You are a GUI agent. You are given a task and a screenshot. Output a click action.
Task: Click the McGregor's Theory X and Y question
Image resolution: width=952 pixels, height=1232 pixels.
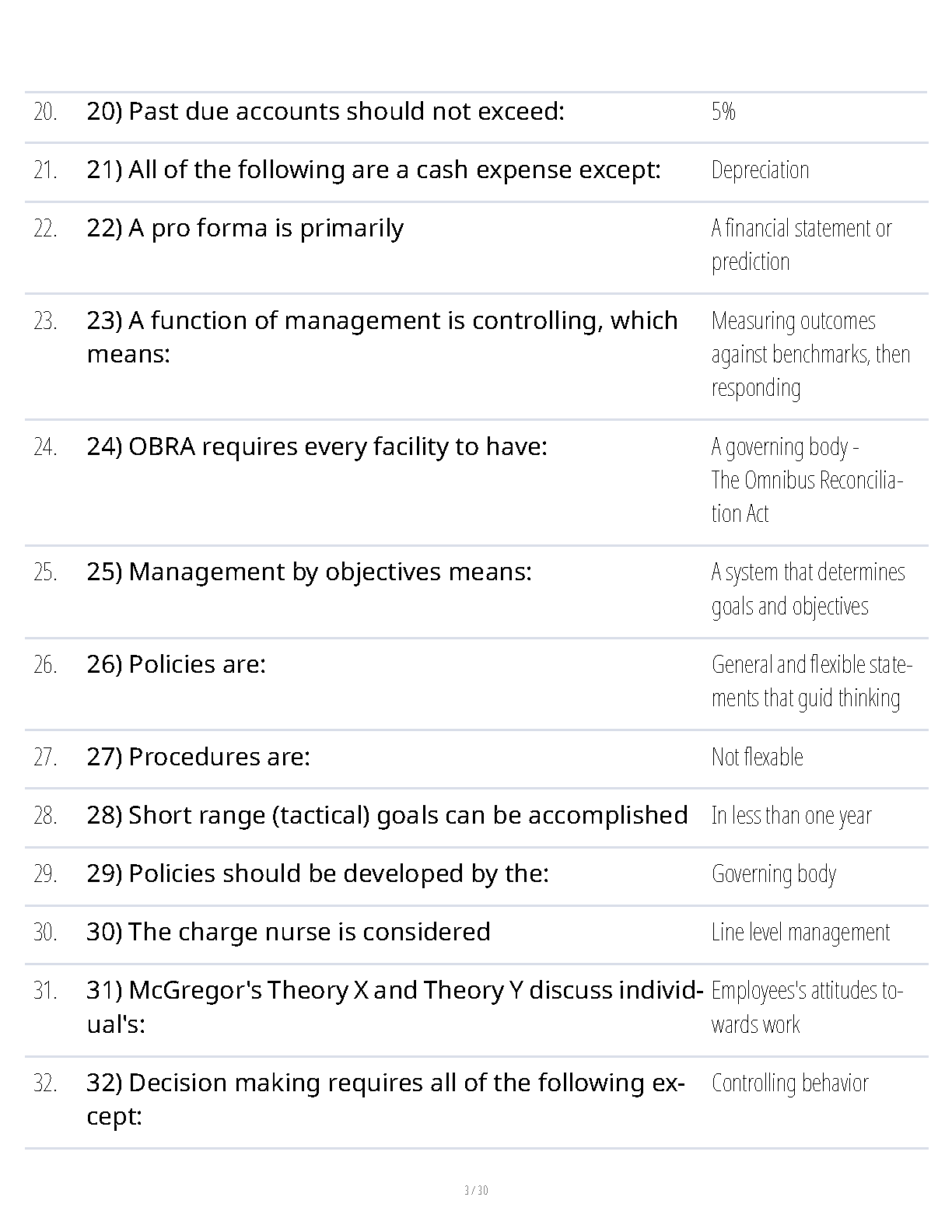point(394,1006)
